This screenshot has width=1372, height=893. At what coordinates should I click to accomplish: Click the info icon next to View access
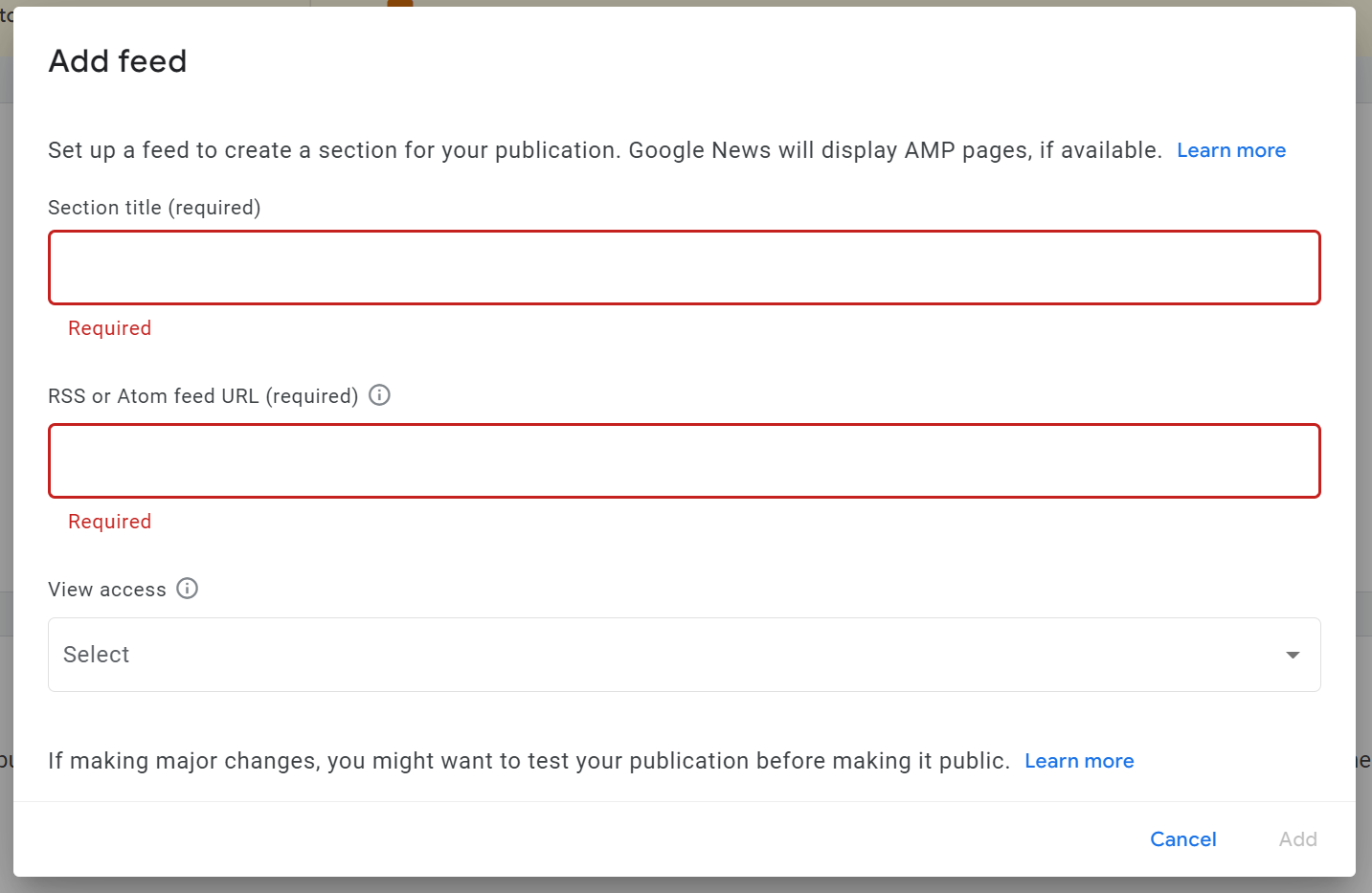click(188, 589)
